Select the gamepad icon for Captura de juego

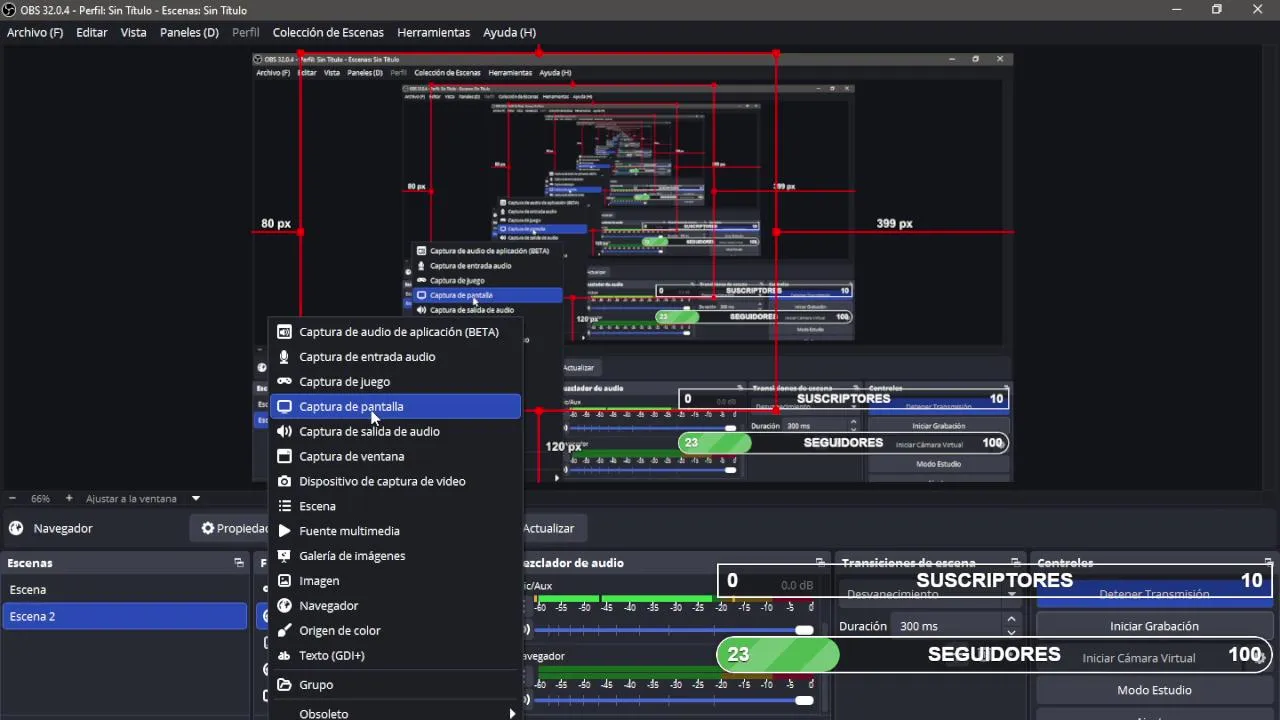(x=284, y=382)
